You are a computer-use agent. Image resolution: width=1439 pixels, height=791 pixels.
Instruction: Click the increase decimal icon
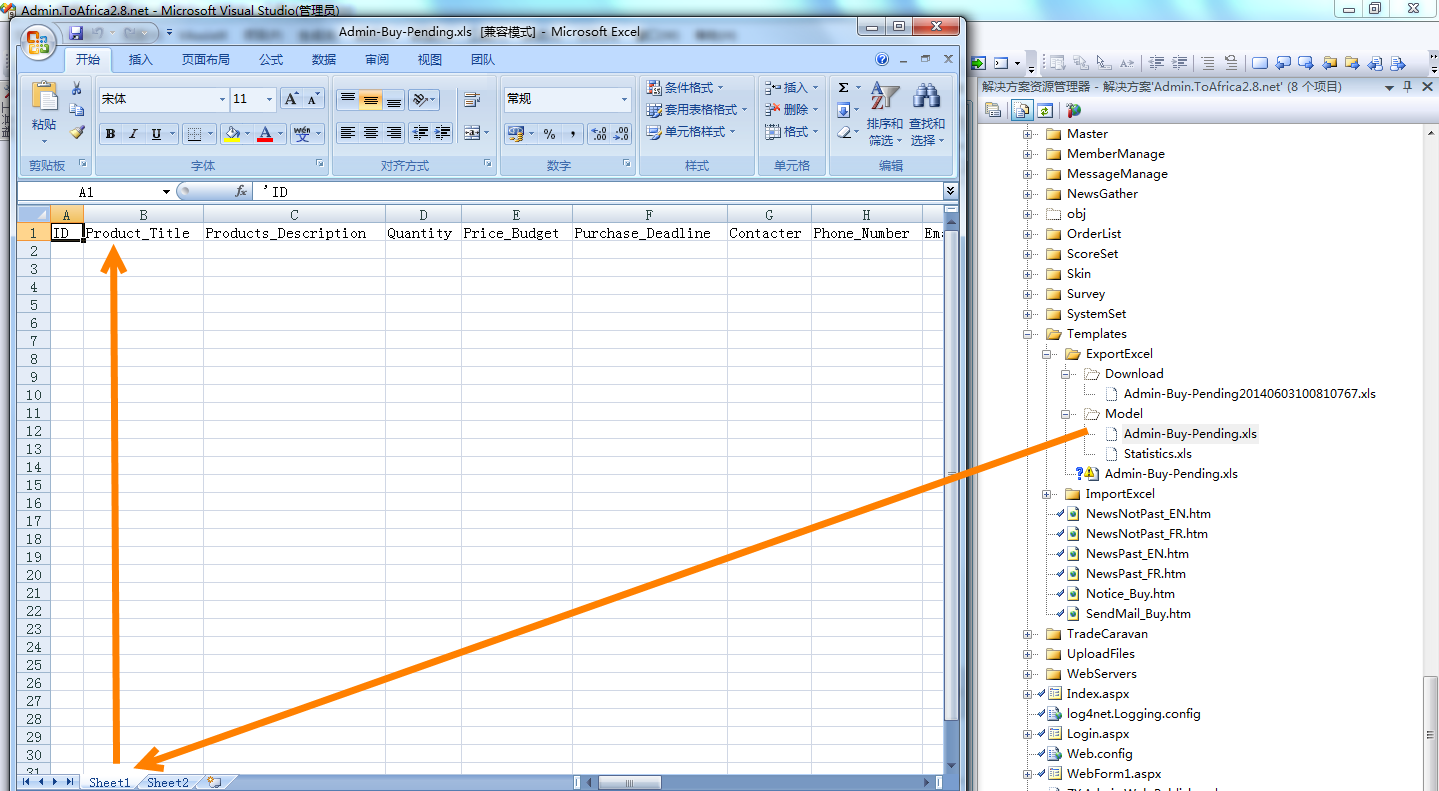598,134
